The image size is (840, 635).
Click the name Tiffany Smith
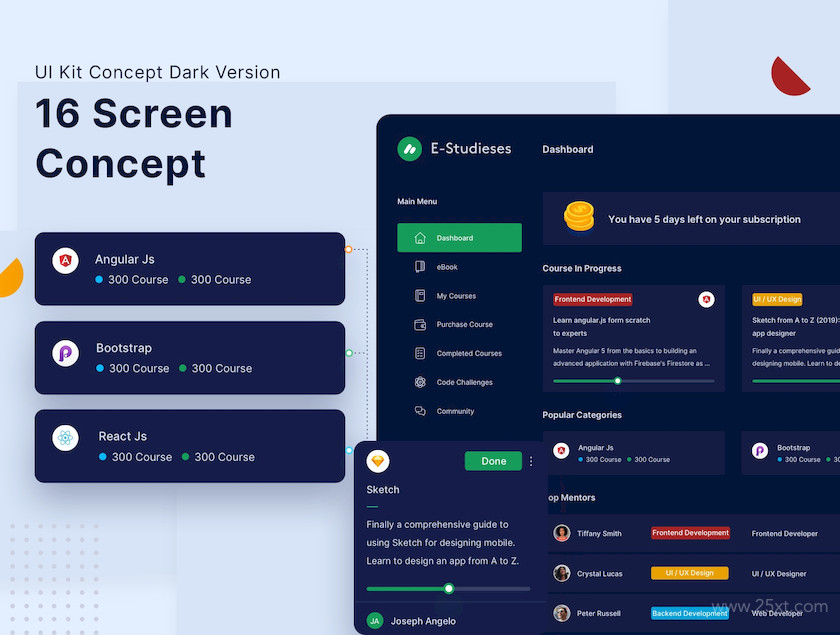[599, 533]
